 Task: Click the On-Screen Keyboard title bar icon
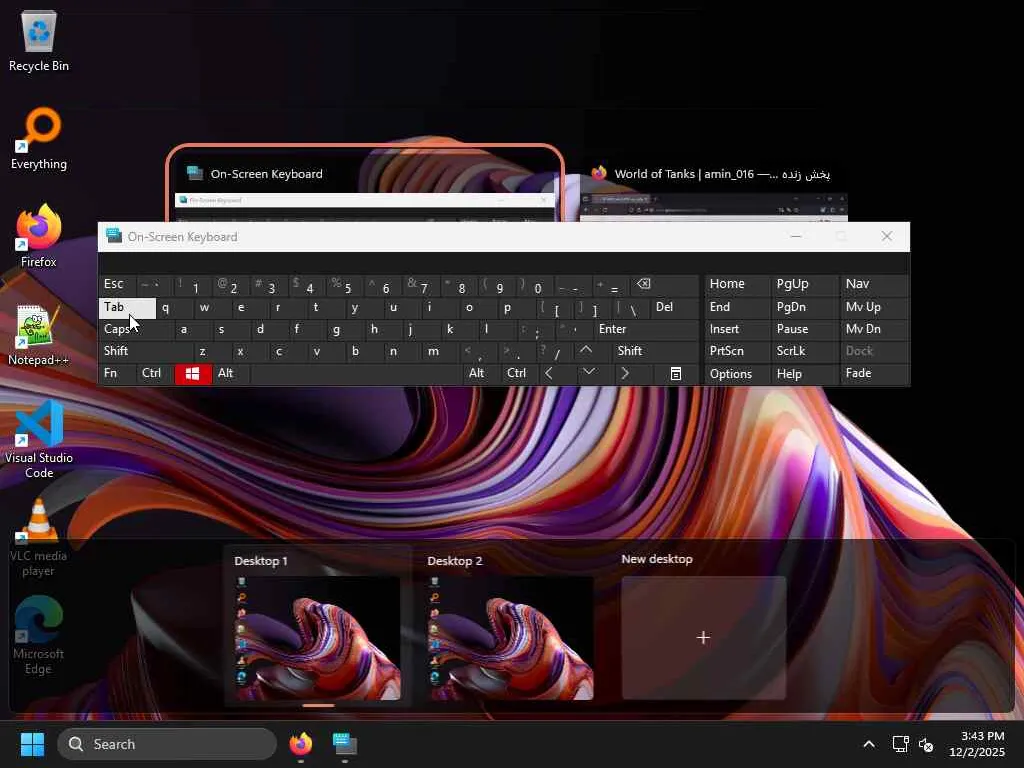tap(114, 236)
